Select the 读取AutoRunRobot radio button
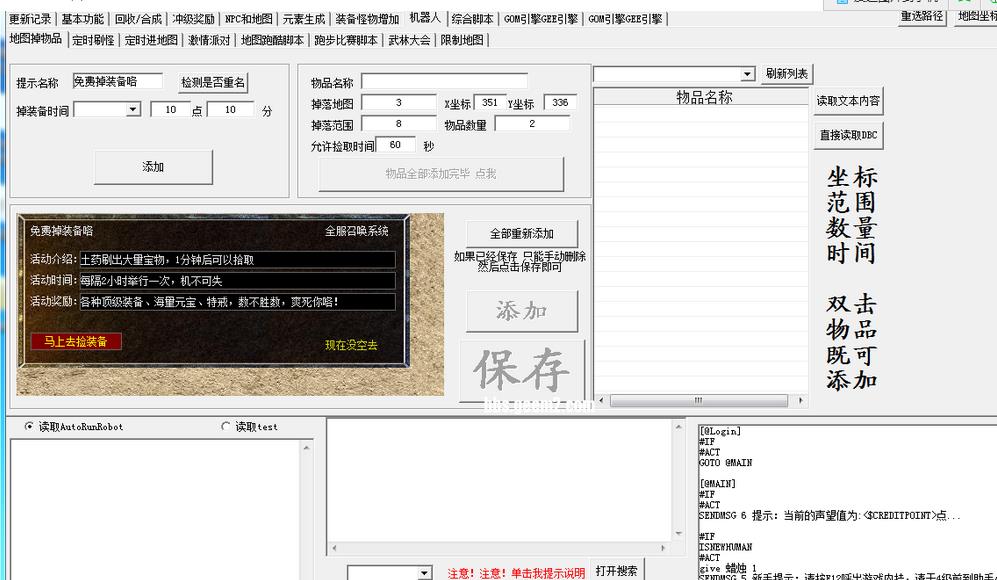Screen dimensions: 997x580 click(30, 425)
